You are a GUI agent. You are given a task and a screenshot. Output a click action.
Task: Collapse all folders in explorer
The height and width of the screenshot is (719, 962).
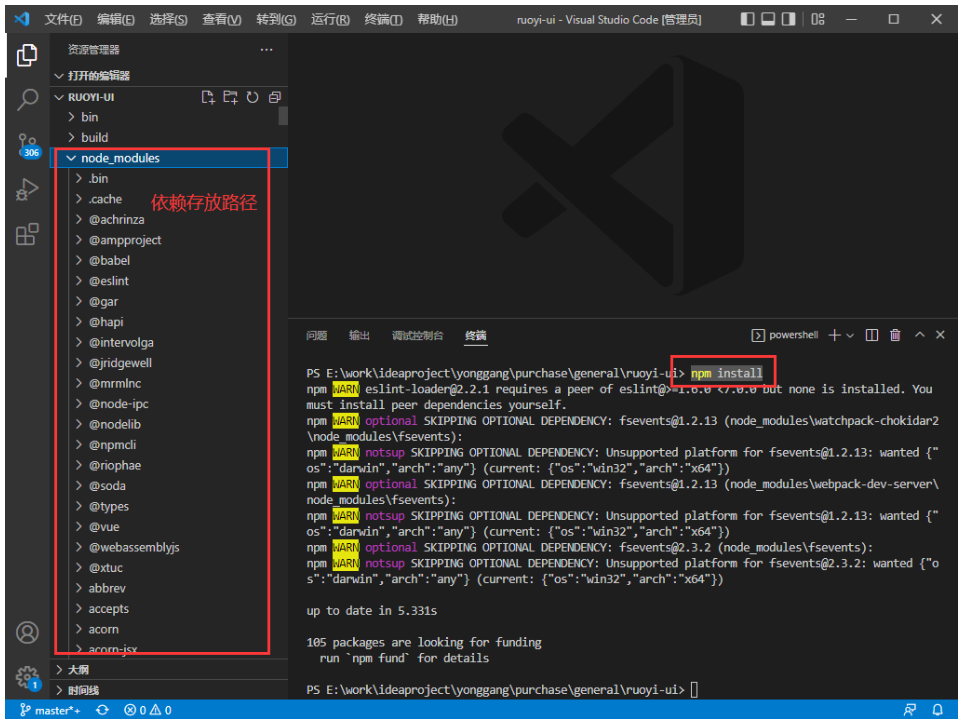coord(274,97)
